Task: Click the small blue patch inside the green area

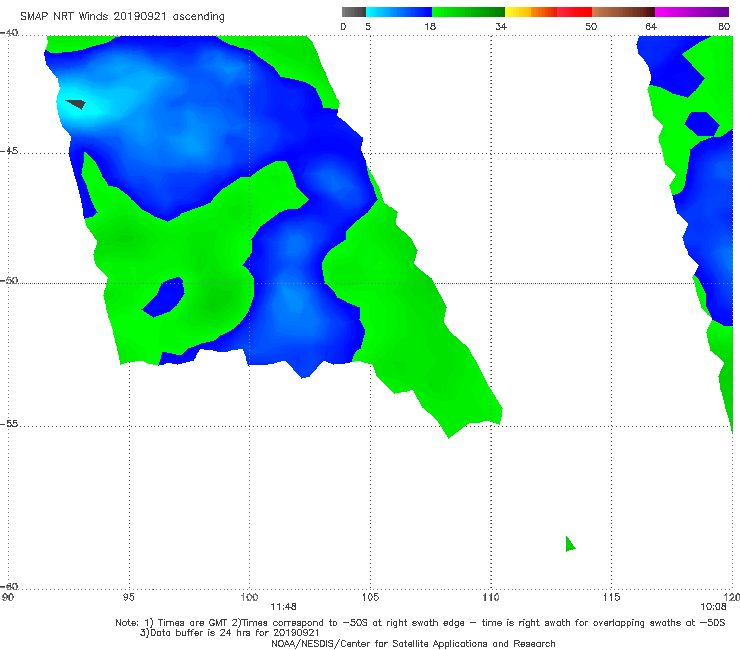Action: 163,297
